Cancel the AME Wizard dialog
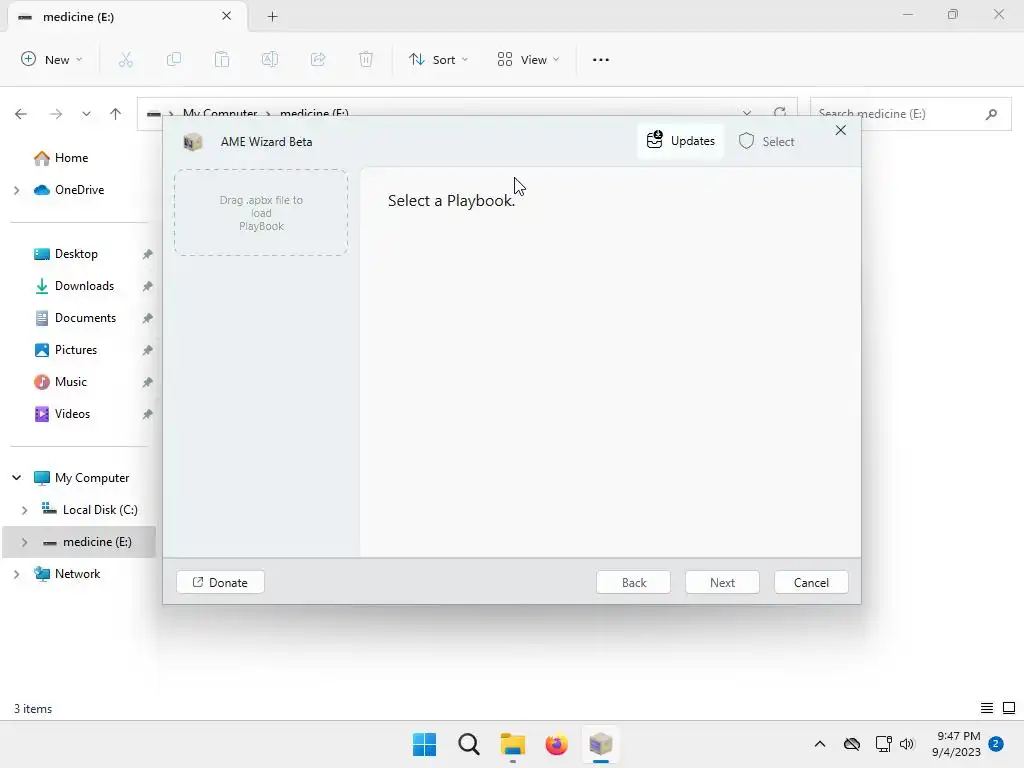 [811, 583]
